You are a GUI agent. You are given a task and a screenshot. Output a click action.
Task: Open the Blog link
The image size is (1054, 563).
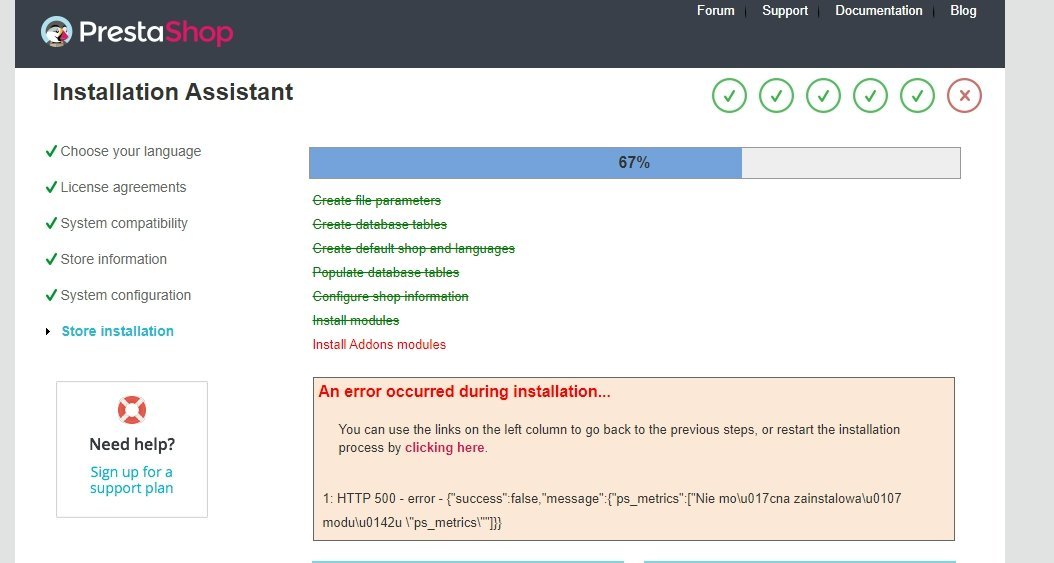pos(963,11)
